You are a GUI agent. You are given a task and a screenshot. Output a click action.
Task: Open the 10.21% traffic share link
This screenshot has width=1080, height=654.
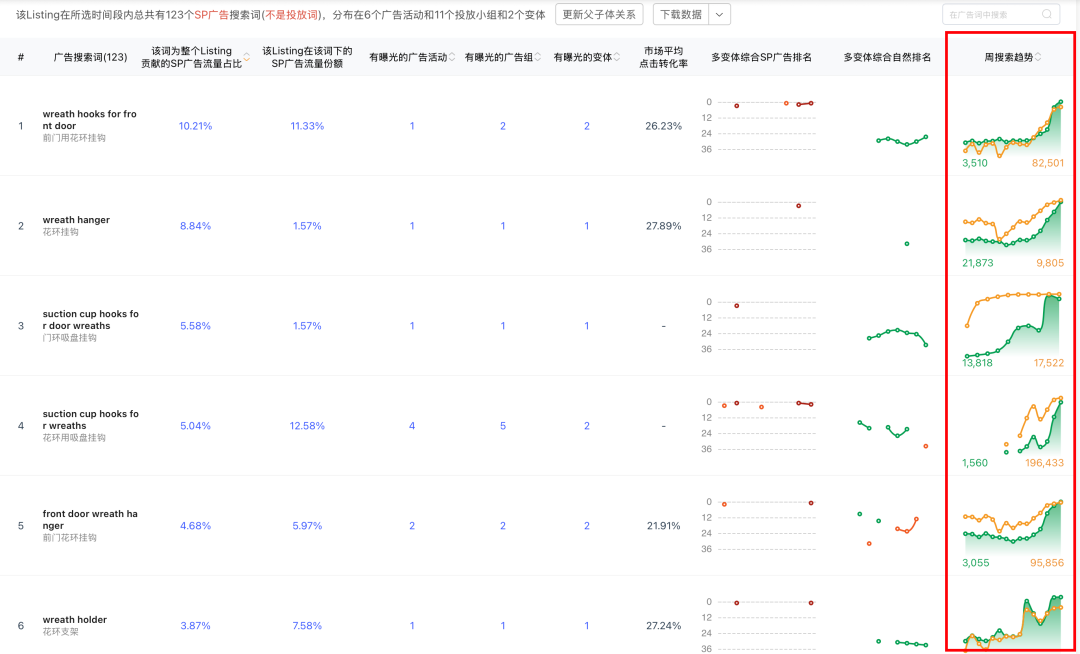[197, 126]
